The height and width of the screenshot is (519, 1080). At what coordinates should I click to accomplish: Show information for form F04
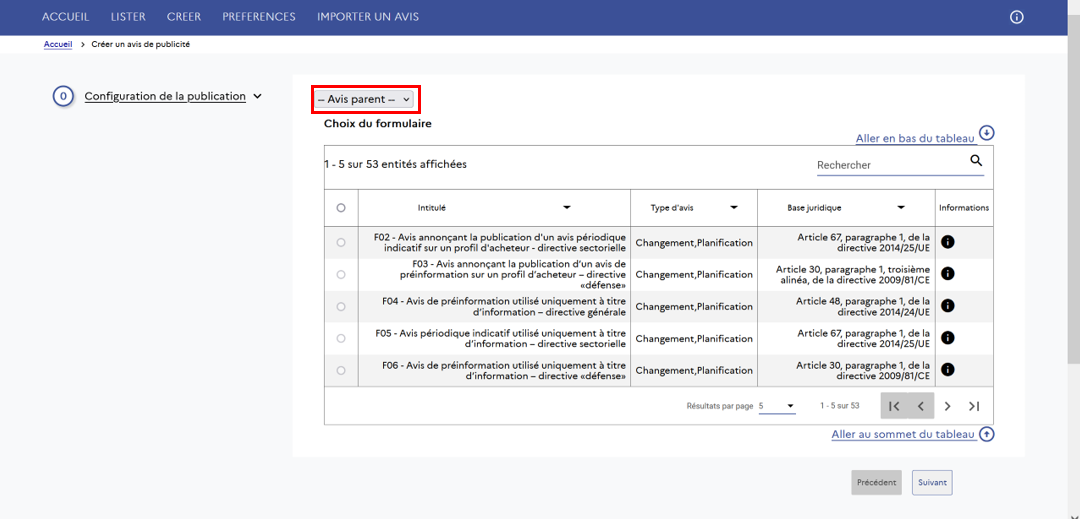click(947, 305)
